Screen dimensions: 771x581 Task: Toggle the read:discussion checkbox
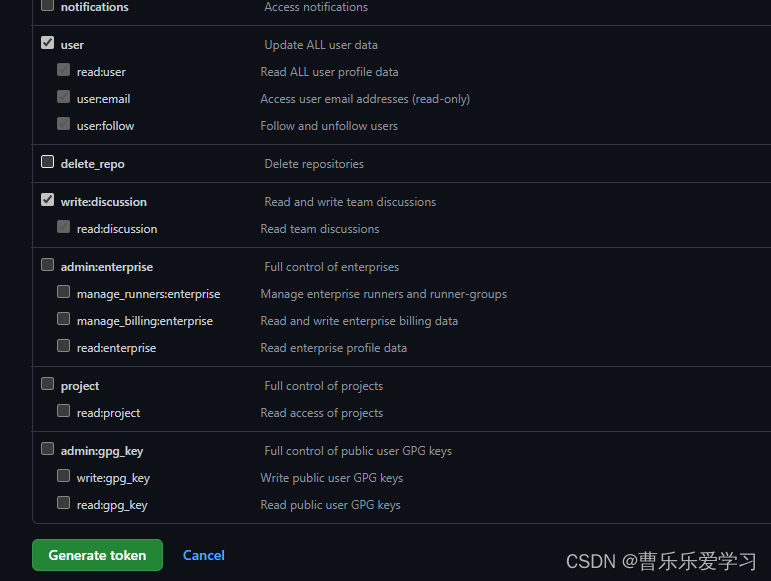pyautogui.click(x=63, y=227)
